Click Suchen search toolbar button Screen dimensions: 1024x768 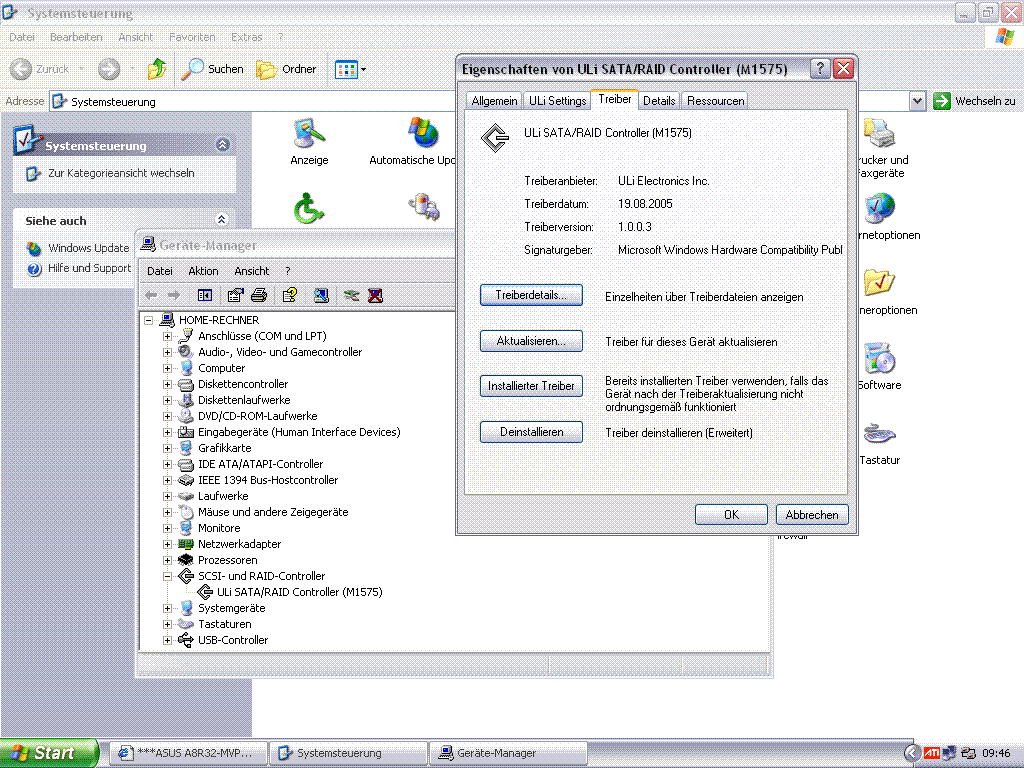213,69
